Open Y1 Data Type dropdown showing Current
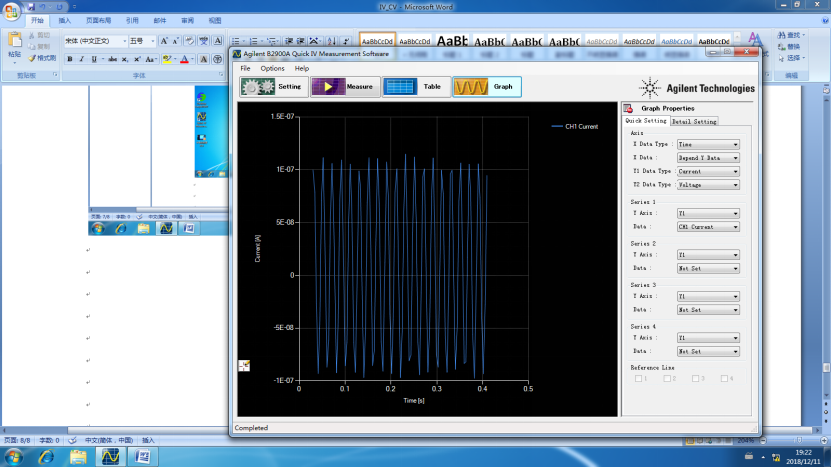Image resolution: width=831 pixels, height=468 pixels. [x=708, y=172]
